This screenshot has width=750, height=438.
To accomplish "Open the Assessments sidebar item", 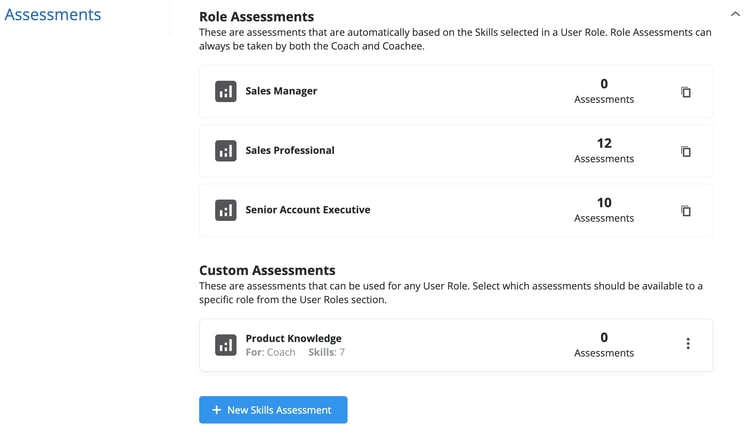I will pyautogui.click(x=53, y=15).
